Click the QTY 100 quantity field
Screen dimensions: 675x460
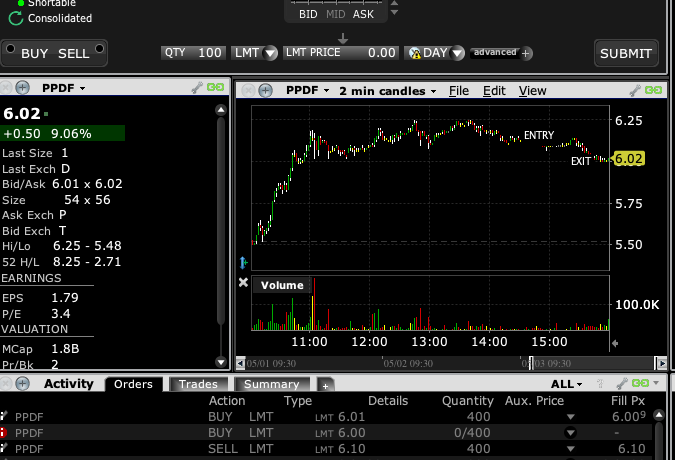[193, 53]
